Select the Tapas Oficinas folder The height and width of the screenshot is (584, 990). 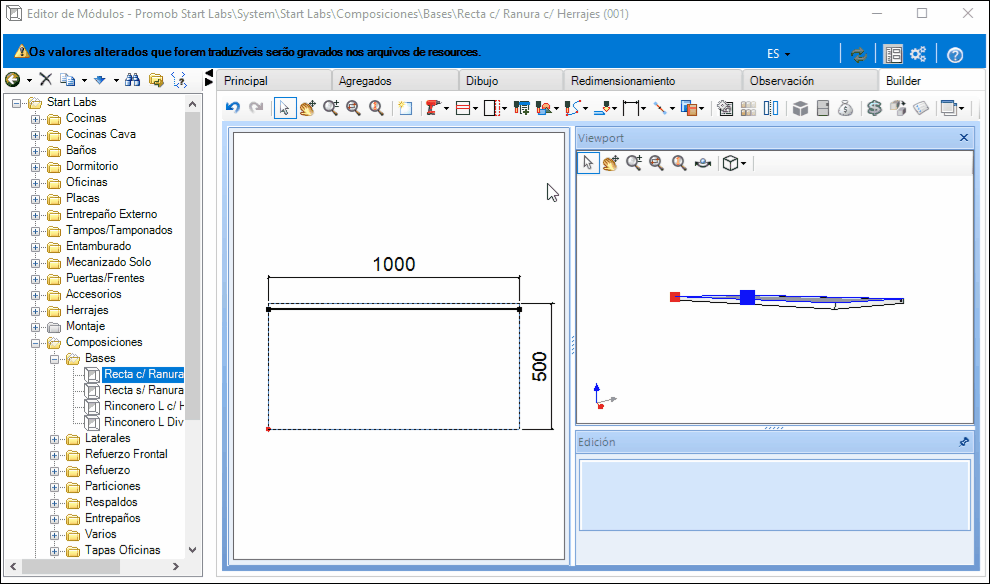tap(122, 550)
